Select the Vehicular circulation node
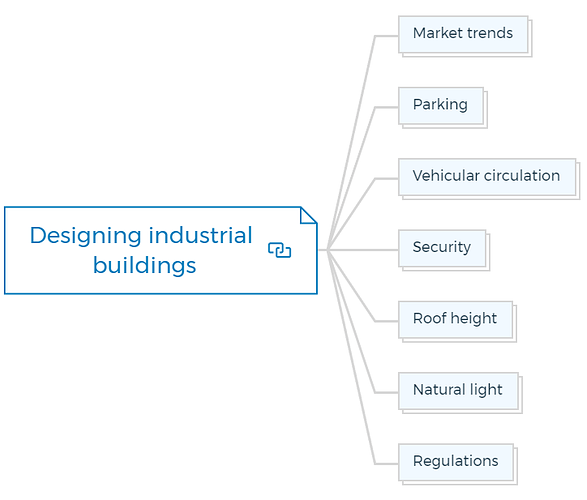The height and width of the screenshot is (500, 587). tap(487, 177)
